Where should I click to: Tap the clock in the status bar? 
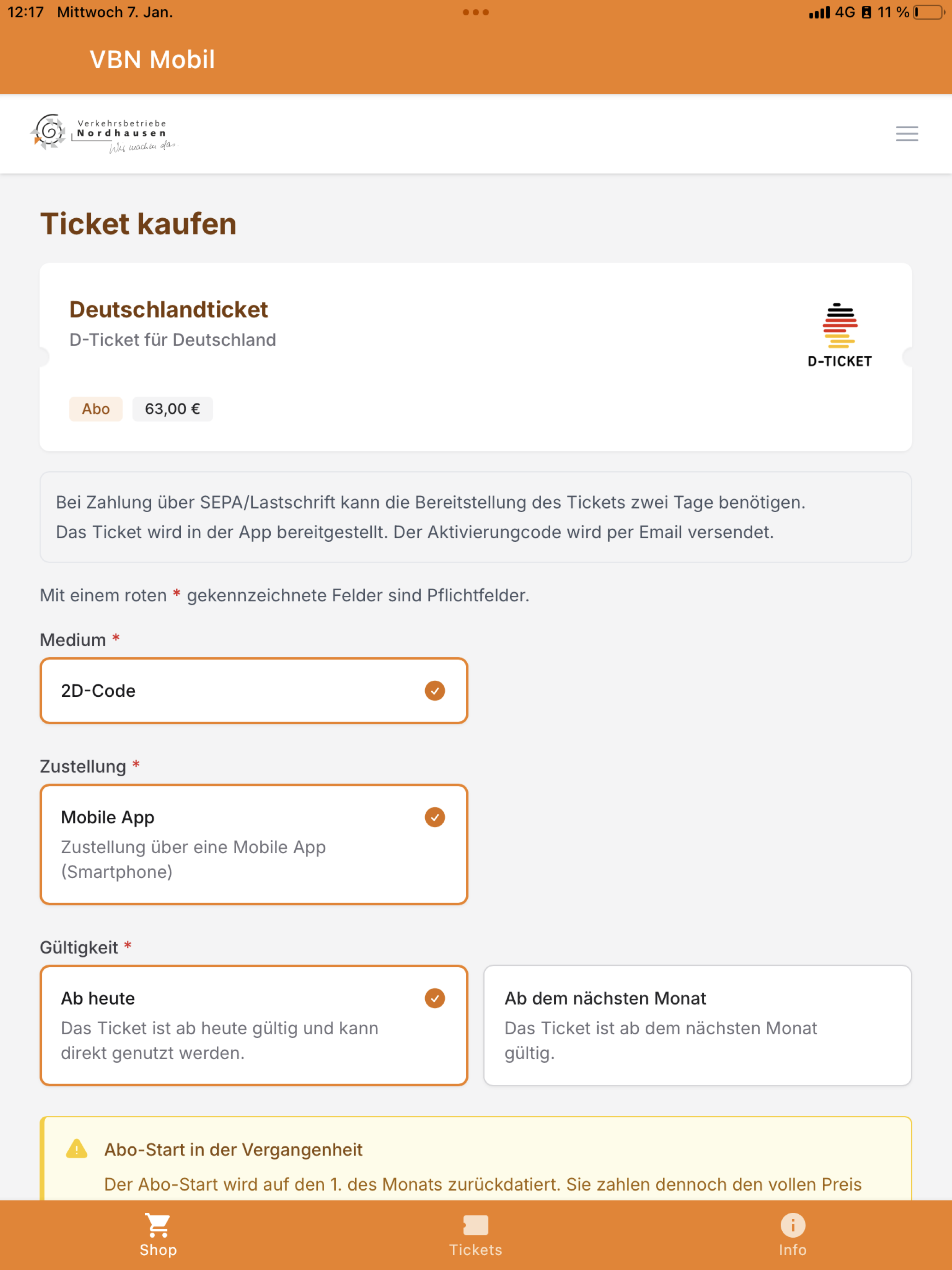click(26, 12)
